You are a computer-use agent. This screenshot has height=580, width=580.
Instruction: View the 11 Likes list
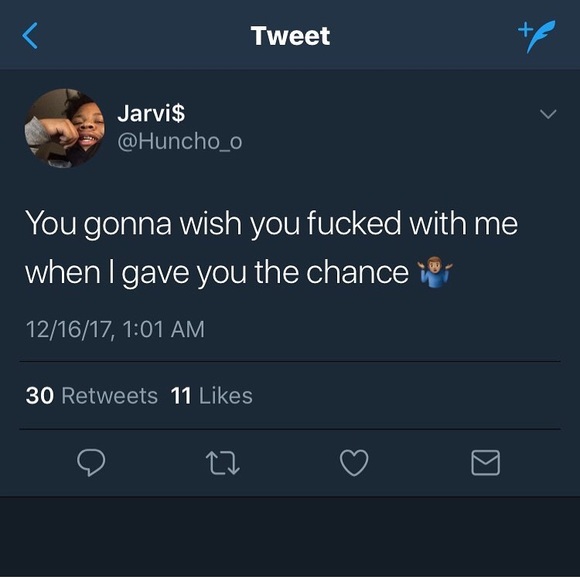coord(212,395)
